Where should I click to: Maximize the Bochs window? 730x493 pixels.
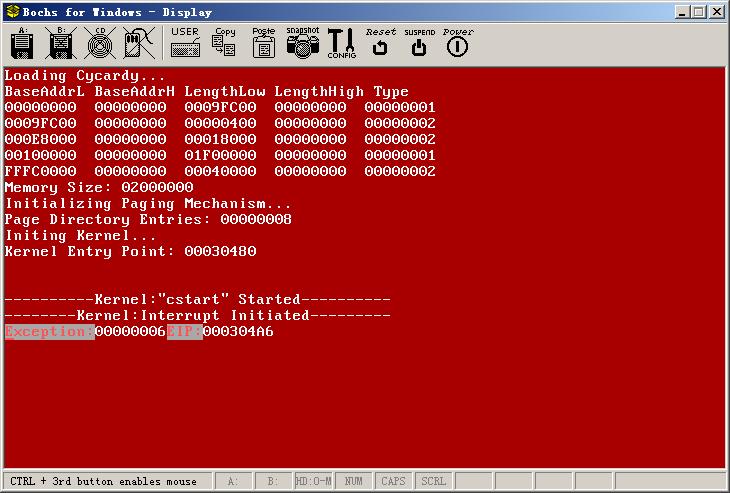point(699,12)
